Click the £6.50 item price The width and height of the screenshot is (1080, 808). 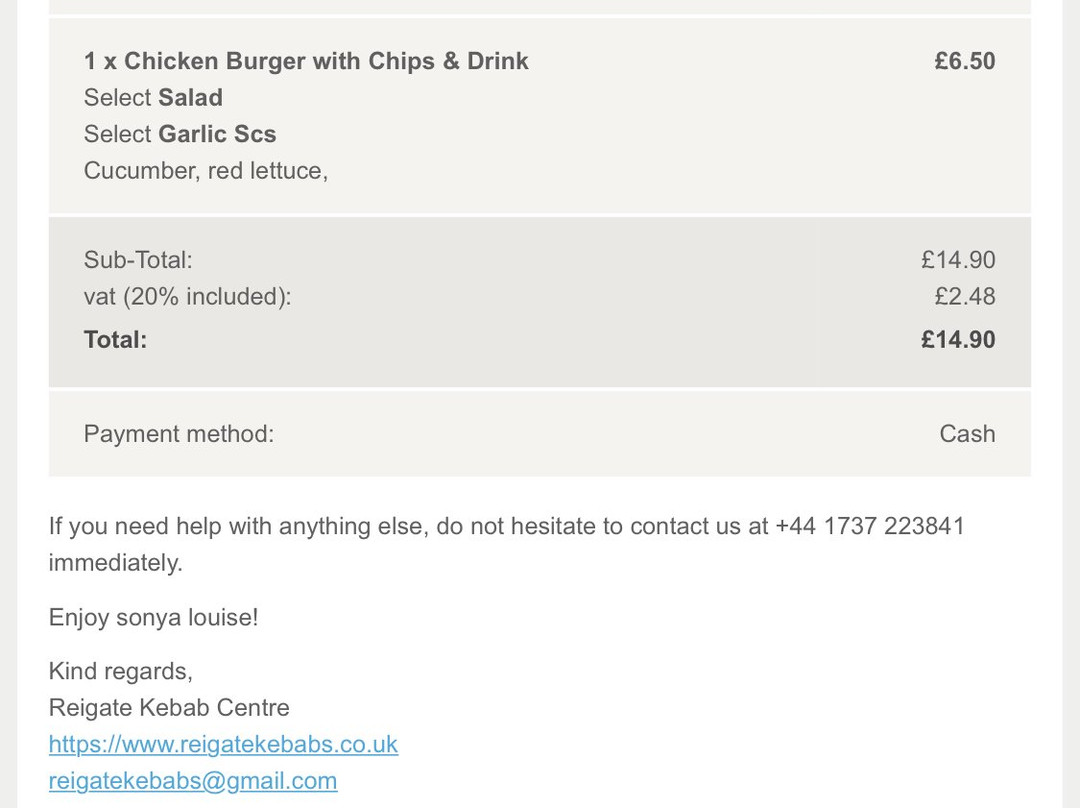tap(964, 61)
